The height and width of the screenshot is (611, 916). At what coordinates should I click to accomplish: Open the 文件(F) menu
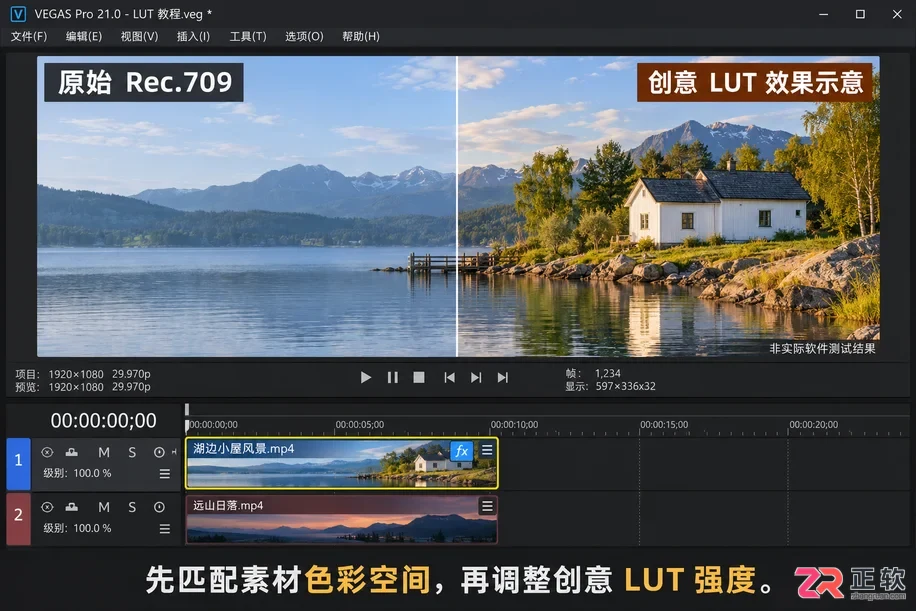tap(29, 36)
